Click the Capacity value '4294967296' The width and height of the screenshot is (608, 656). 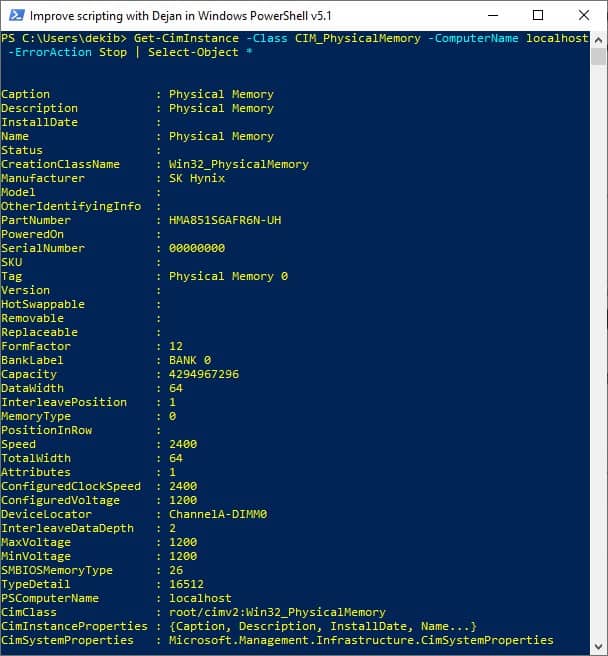pos(204,374)
